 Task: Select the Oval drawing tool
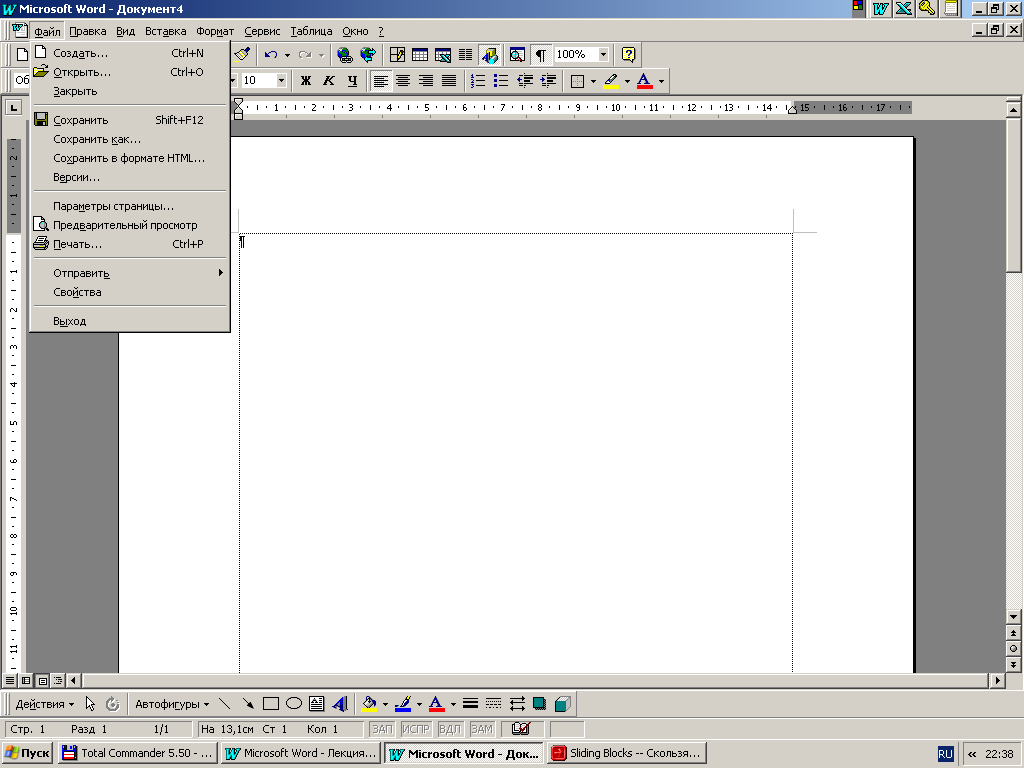click(x=294, y=703)
